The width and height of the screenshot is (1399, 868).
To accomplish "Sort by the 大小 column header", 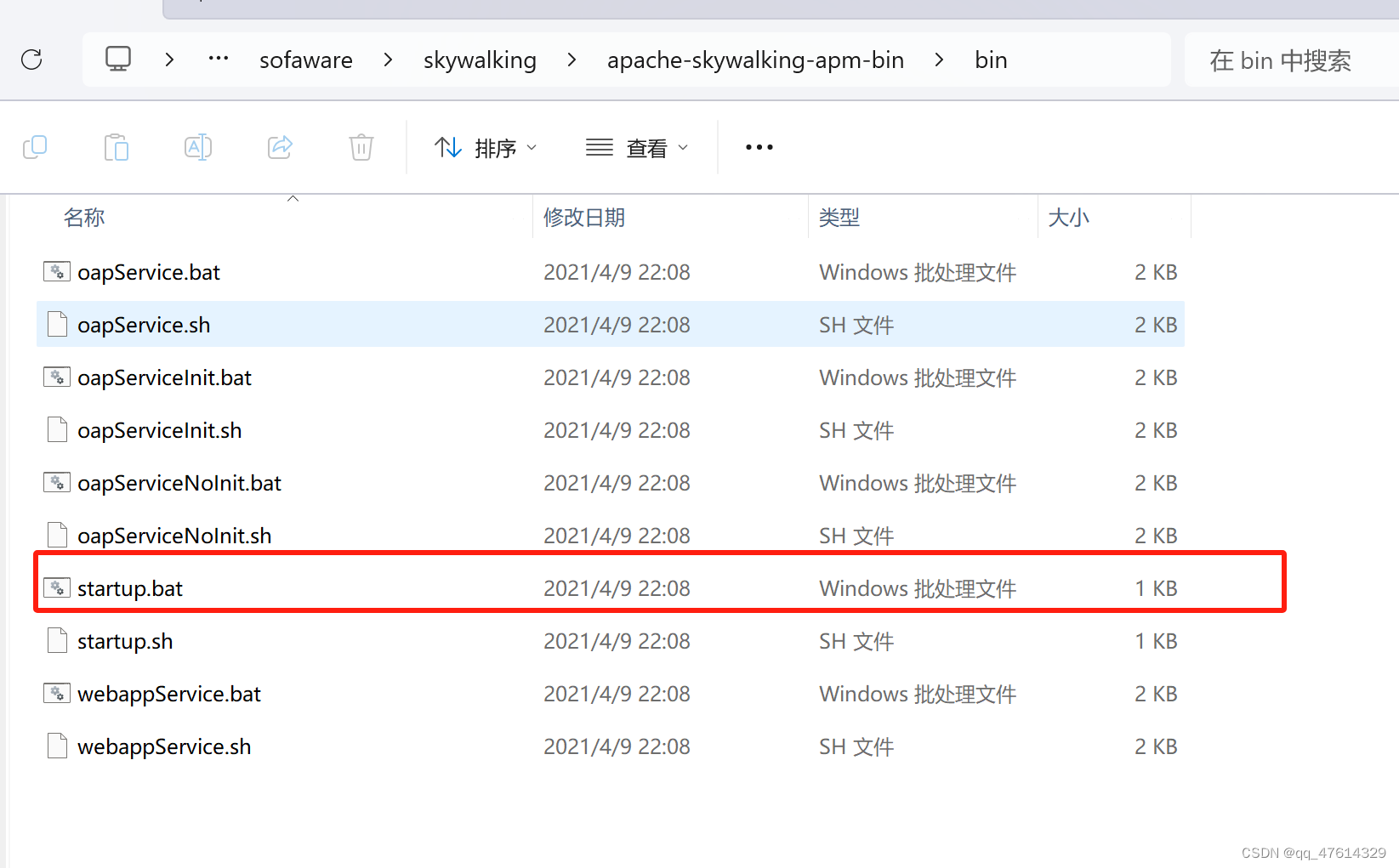I will click(1069, 218).
